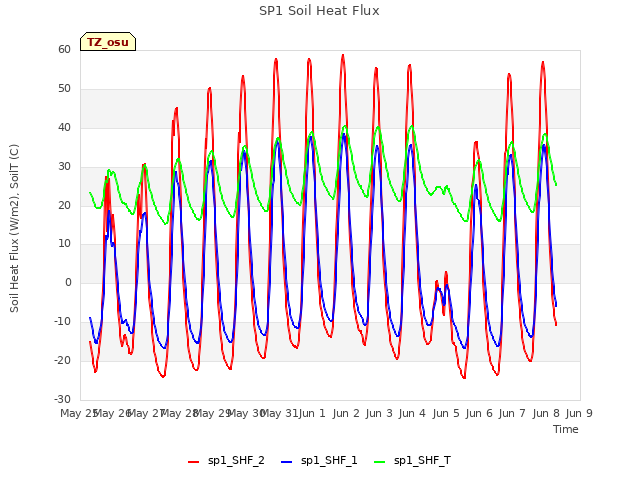Click the Jun 6 x-axis tick label
This screenshot has width=640, height=480.
coord(479,413)
